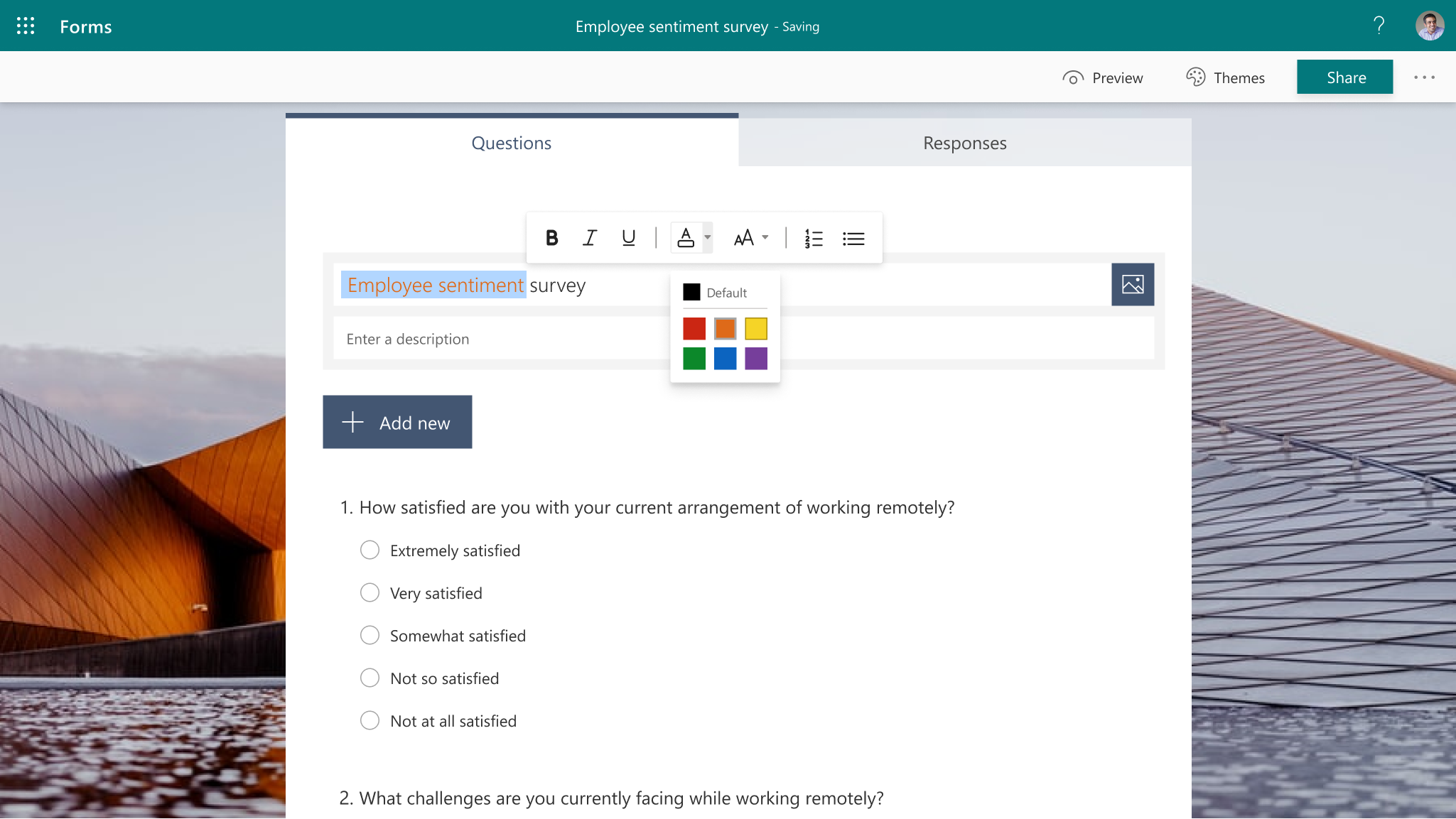
Task: Click the Enter a description field
Action: [x=497, y=339]
